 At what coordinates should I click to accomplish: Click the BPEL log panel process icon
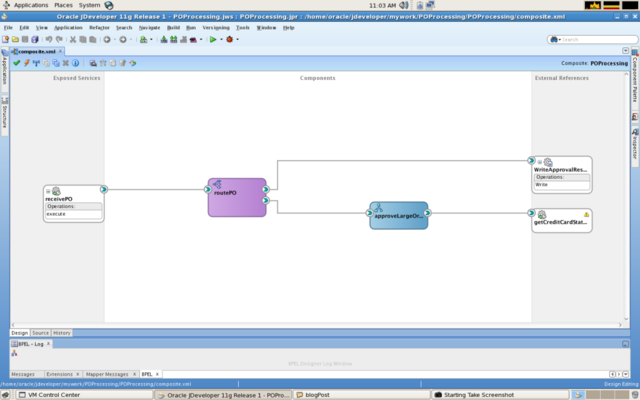(14, 353)
